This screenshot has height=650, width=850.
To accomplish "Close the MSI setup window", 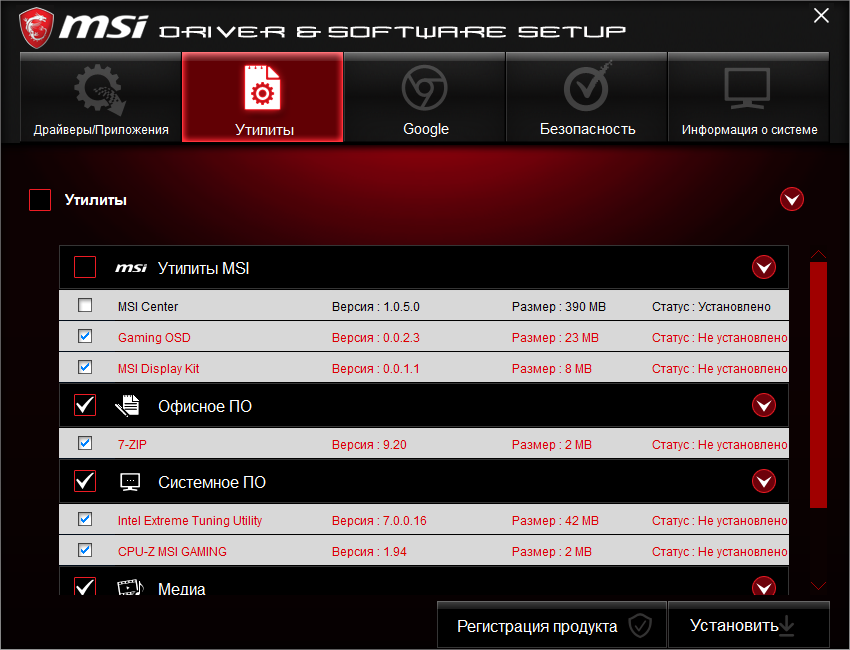I will coord(821,16).
